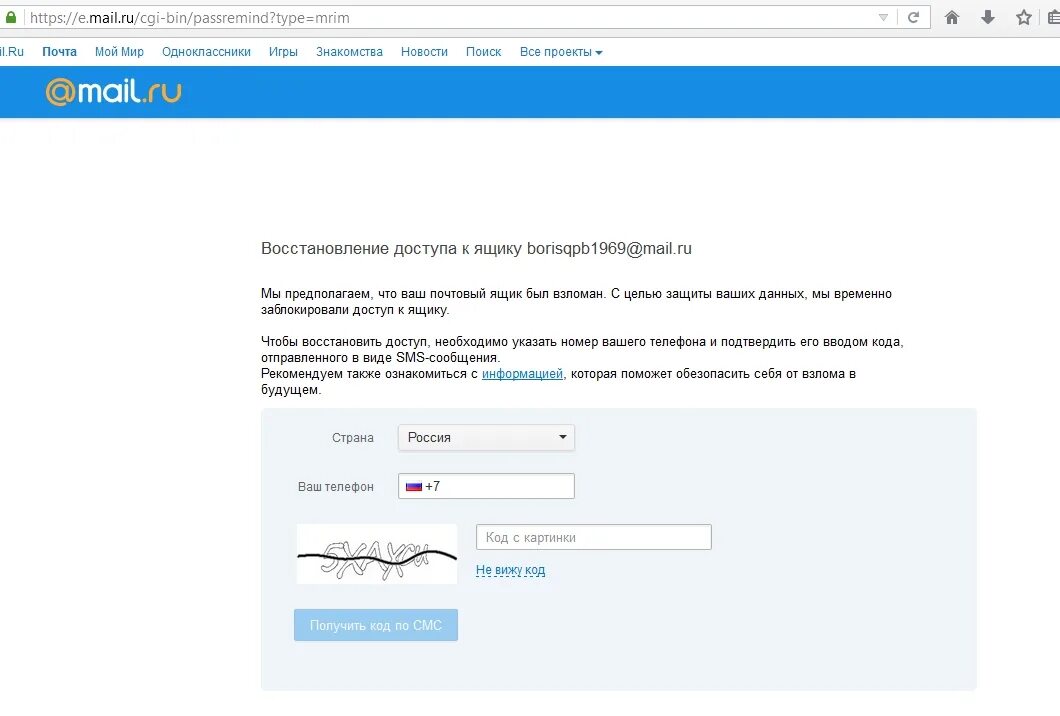Open the Страна country dropdown Россия

click(x=486, y=437)
